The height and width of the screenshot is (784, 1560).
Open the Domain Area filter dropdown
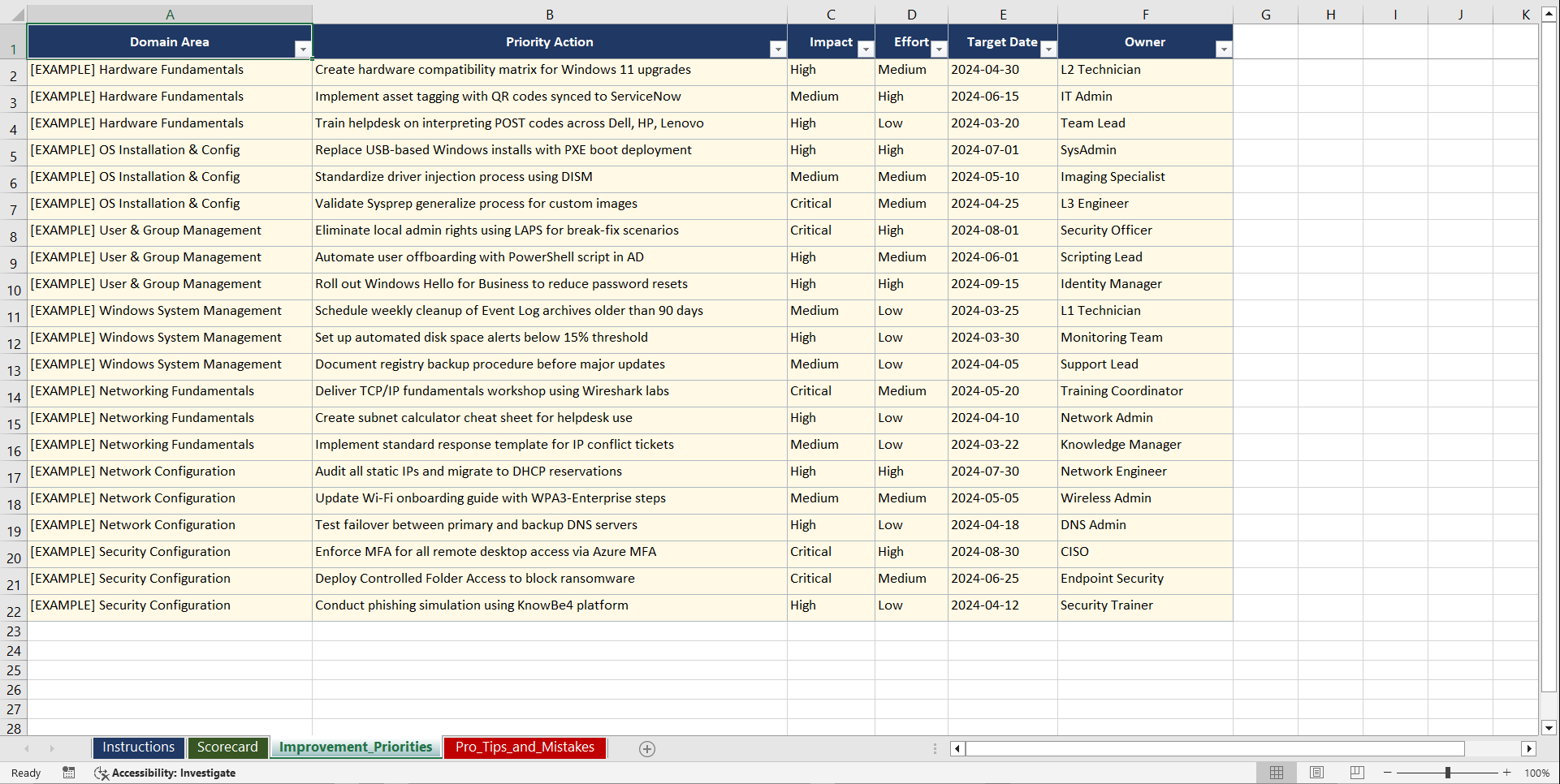[x=305, y=50]
